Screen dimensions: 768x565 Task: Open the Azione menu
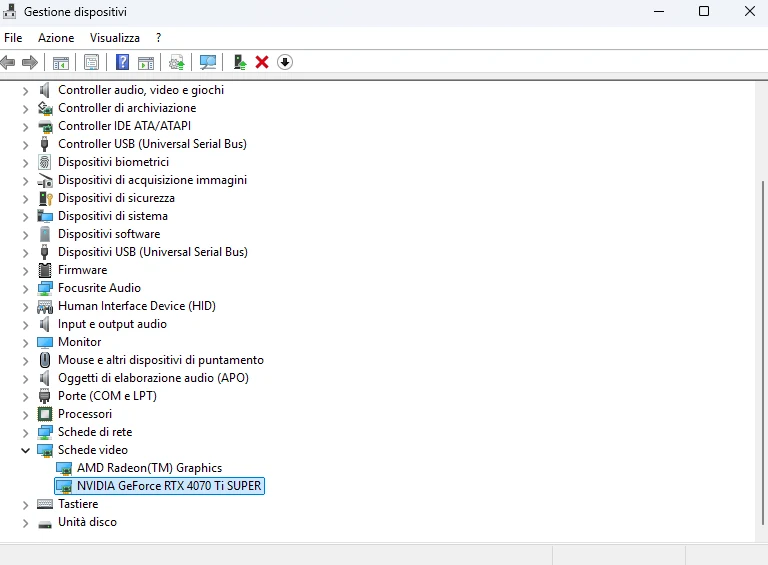pyautogui.click(x=56, y=38)
